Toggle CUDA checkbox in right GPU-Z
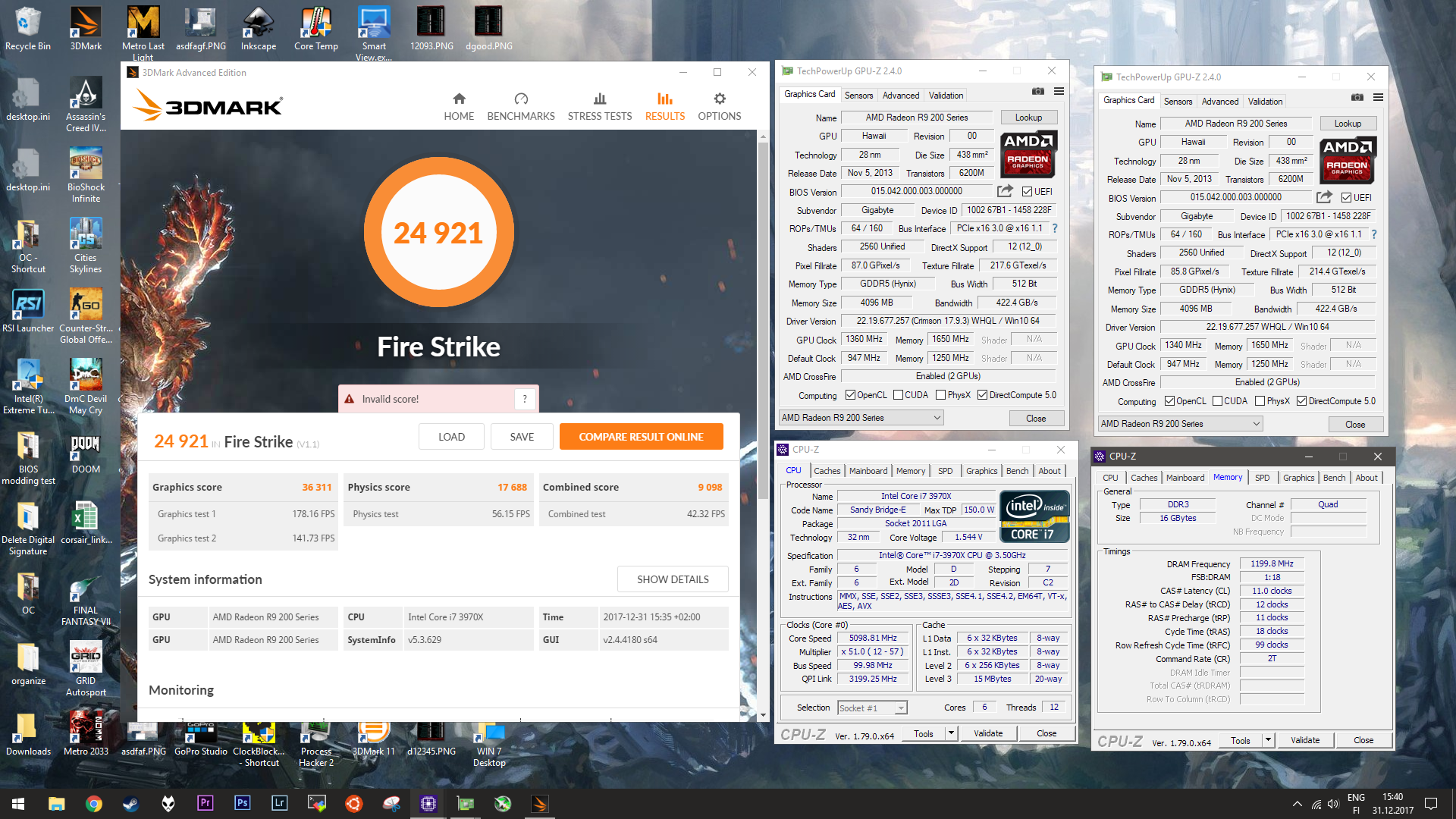 [x=1217, y=401]
